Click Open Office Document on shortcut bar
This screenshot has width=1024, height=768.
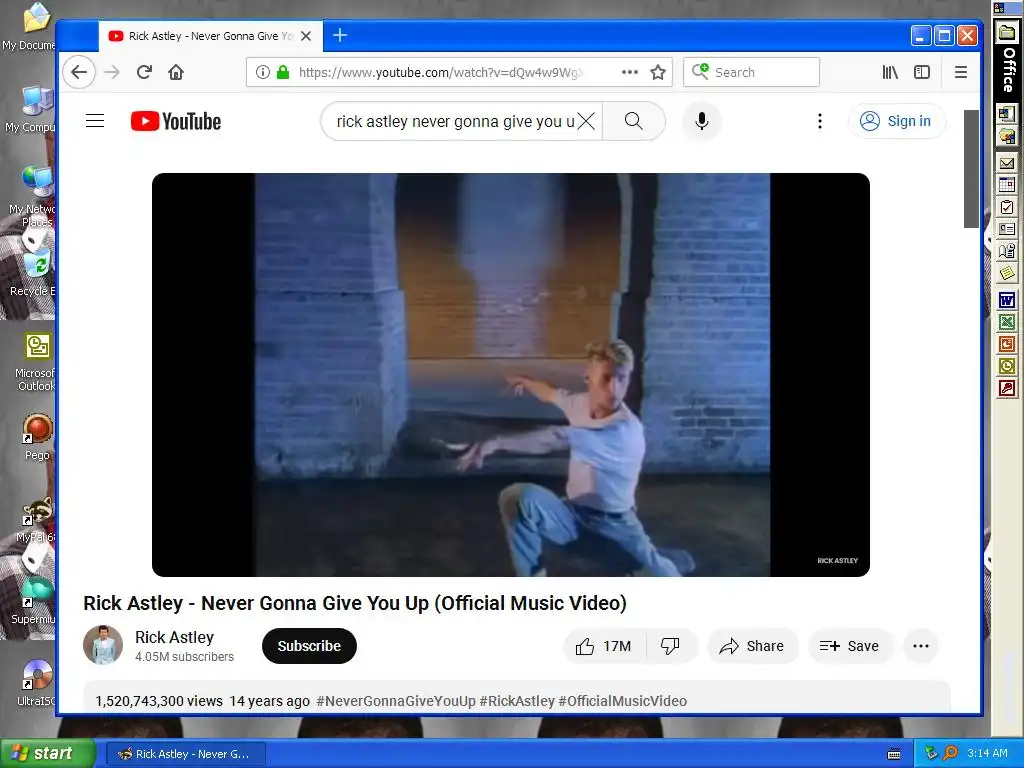[1006, 136]
